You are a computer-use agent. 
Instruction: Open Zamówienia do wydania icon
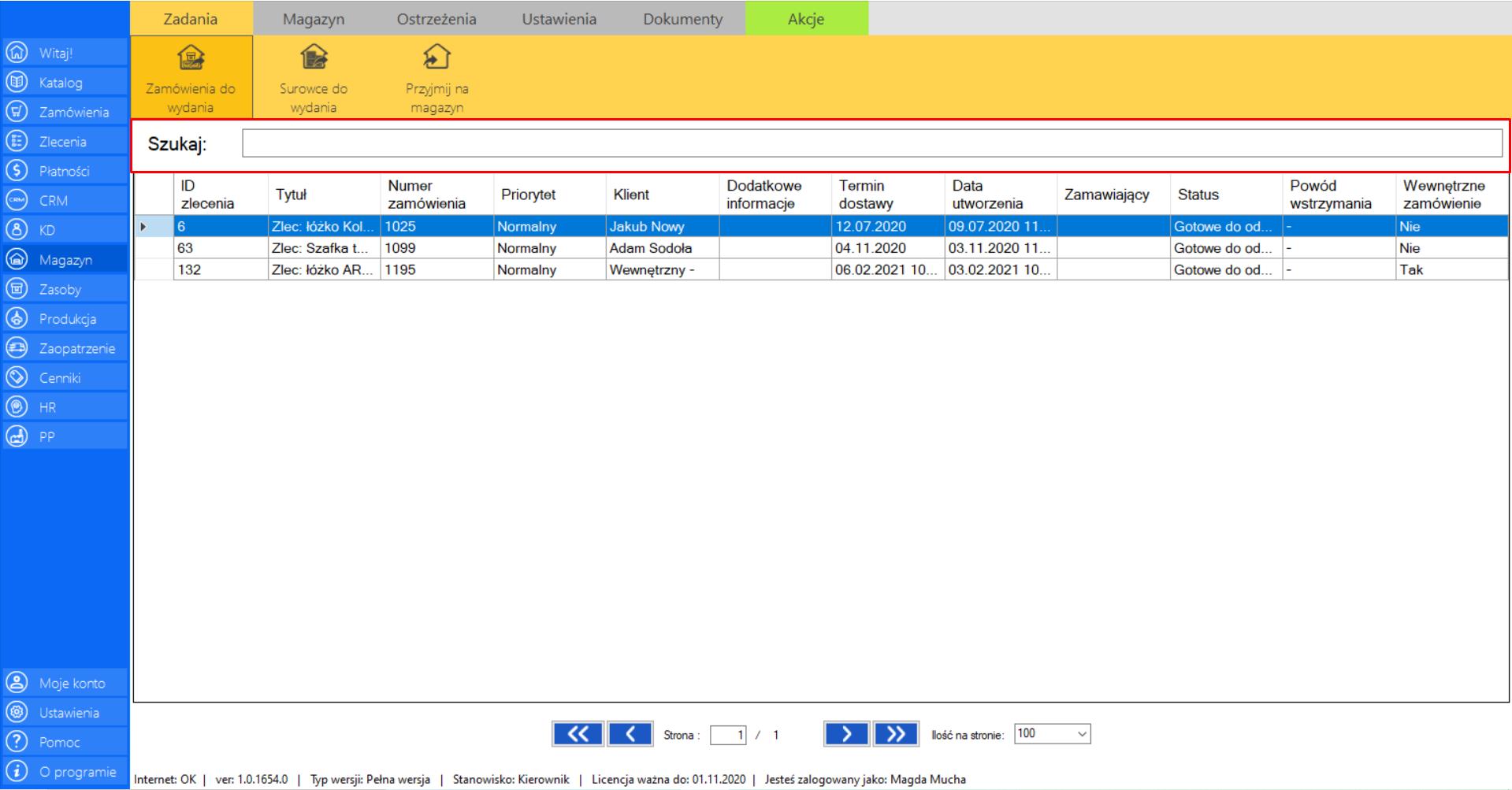[x=191, y=59]
